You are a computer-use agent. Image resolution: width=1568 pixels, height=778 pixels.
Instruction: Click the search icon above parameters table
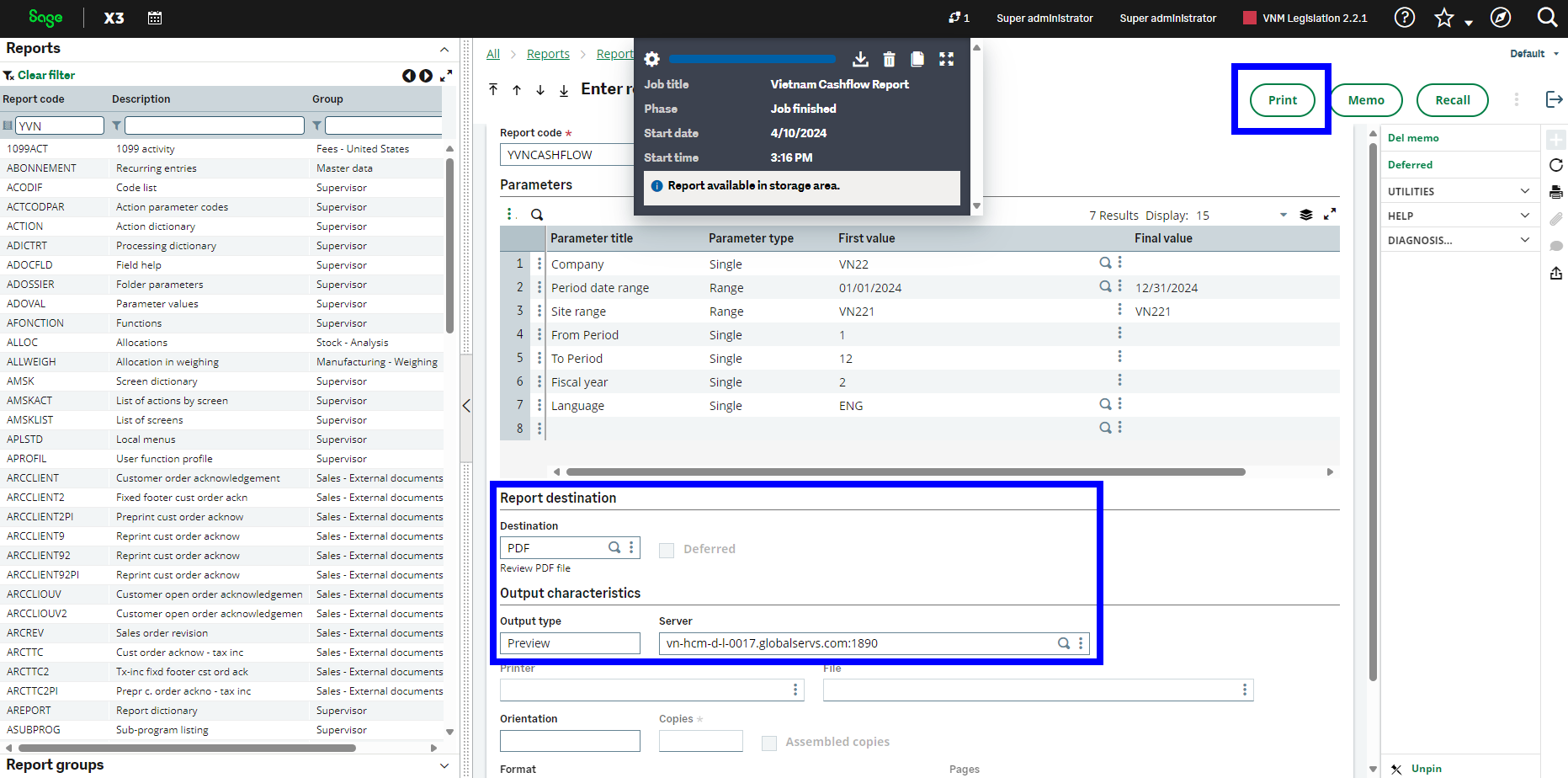pyautogui.click(x=537, y=215)
